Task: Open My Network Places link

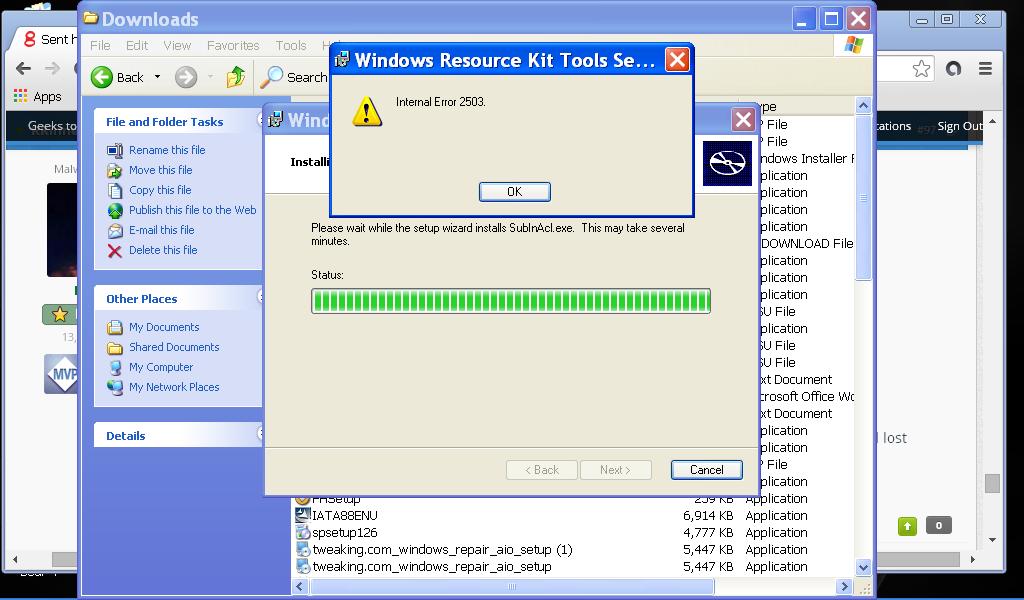Action: [x=174, y=387]
